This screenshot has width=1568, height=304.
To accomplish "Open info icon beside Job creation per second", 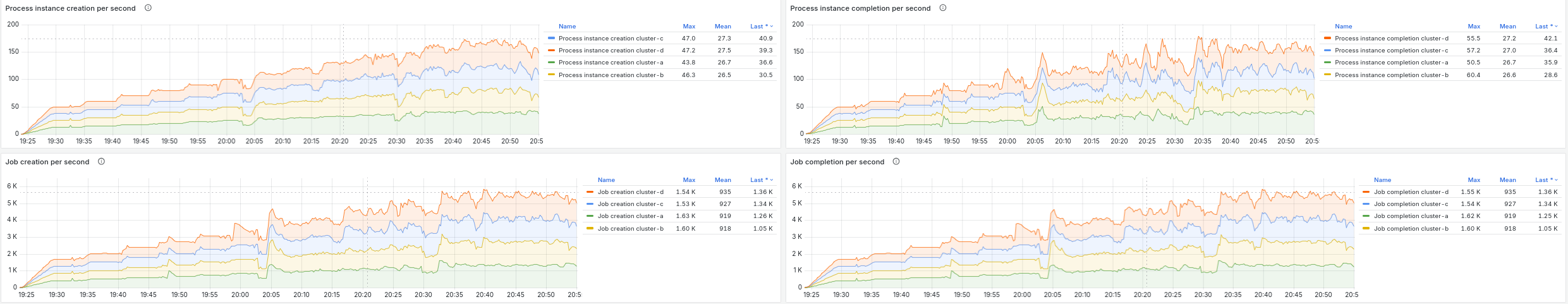I will coord(101,162).
